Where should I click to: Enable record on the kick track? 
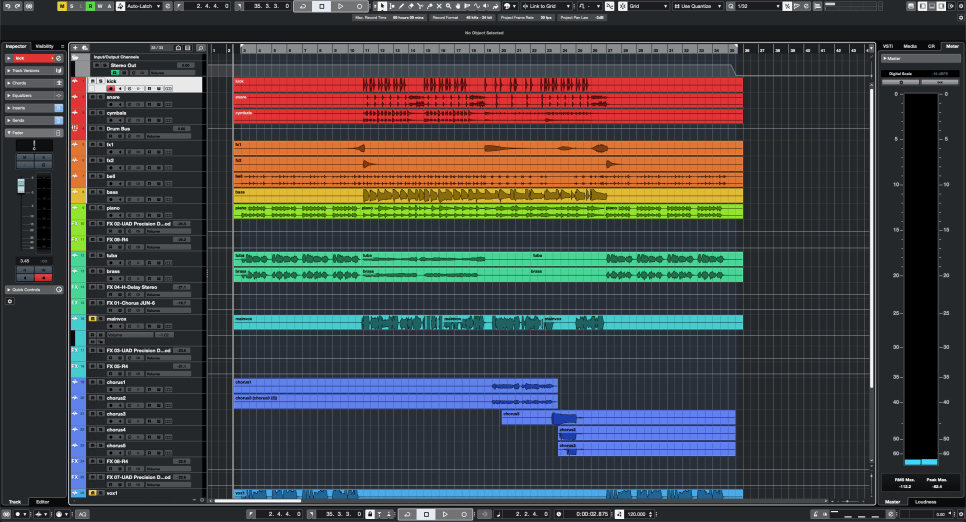click(x=111, y=89)
